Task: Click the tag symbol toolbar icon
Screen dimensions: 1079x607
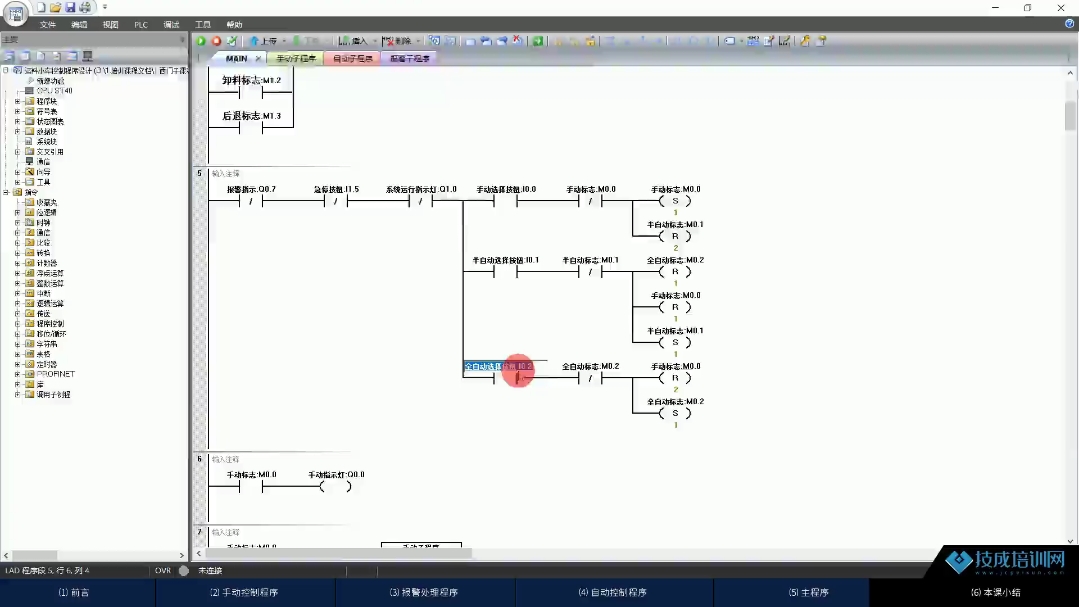Action: pos(729,41)
